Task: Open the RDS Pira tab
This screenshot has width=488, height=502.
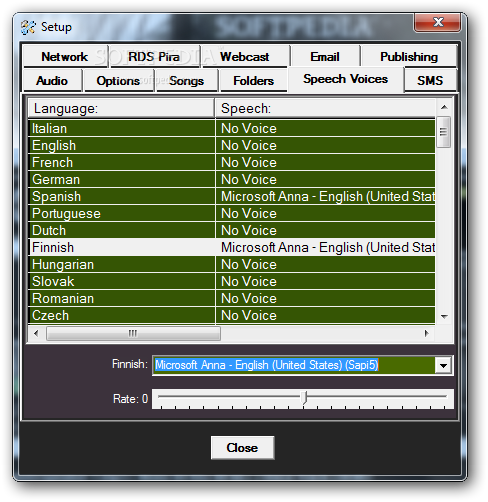Action: 155,56
